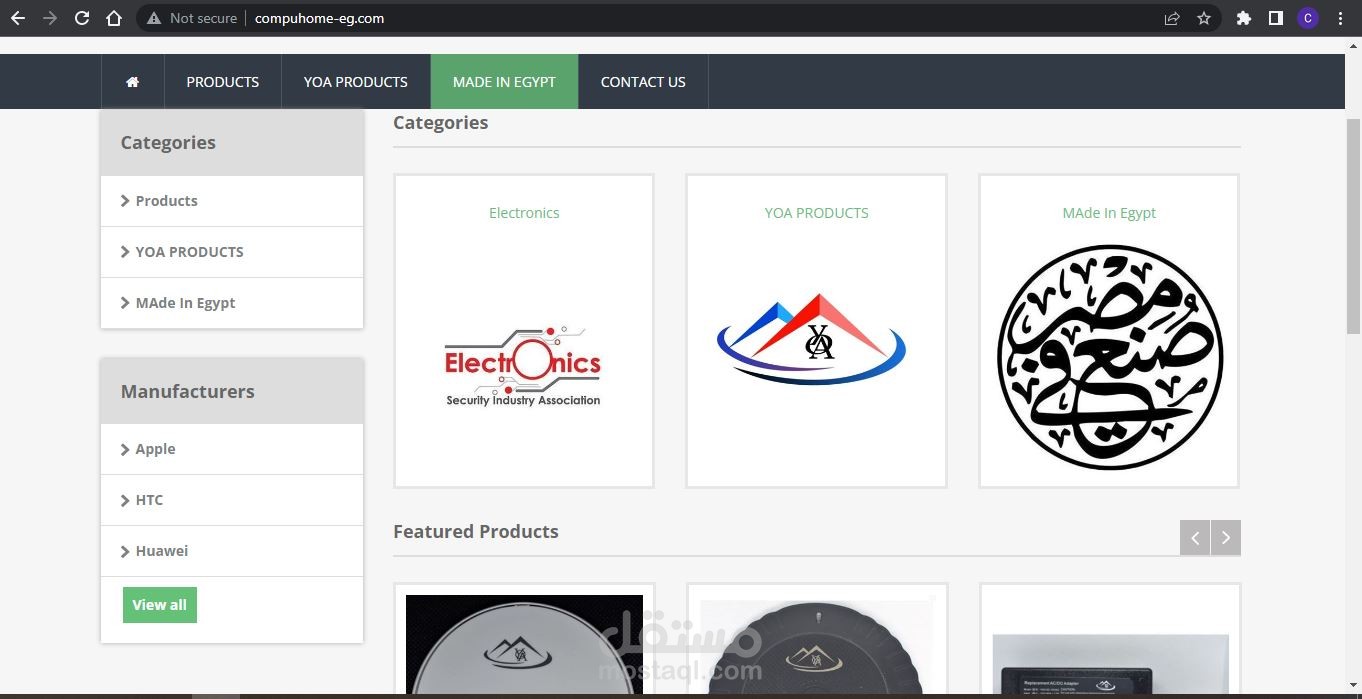
Task: Click the Manufacturers panel heading
Action: click(188, 391)
